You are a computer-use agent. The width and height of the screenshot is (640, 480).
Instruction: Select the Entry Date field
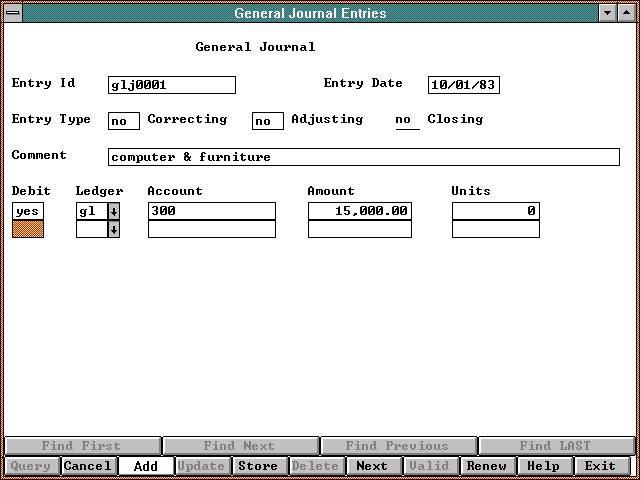click(x=463, y=85)
